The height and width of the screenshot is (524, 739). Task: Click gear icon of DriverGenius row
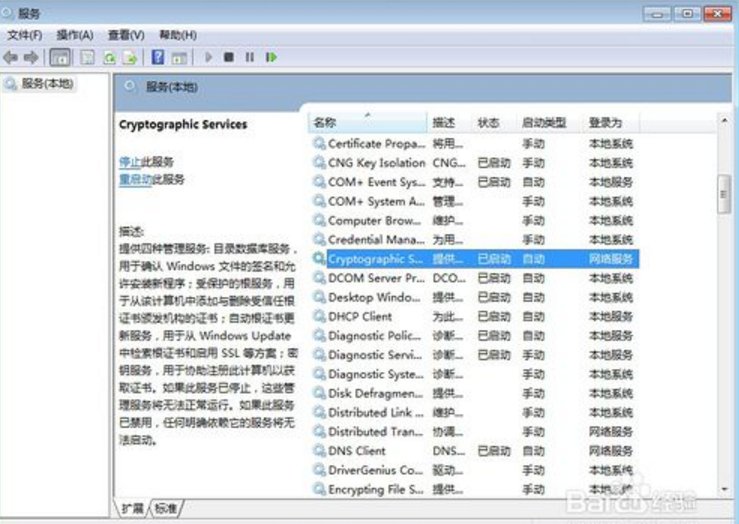pyautogui.click(x=320, y=470)
